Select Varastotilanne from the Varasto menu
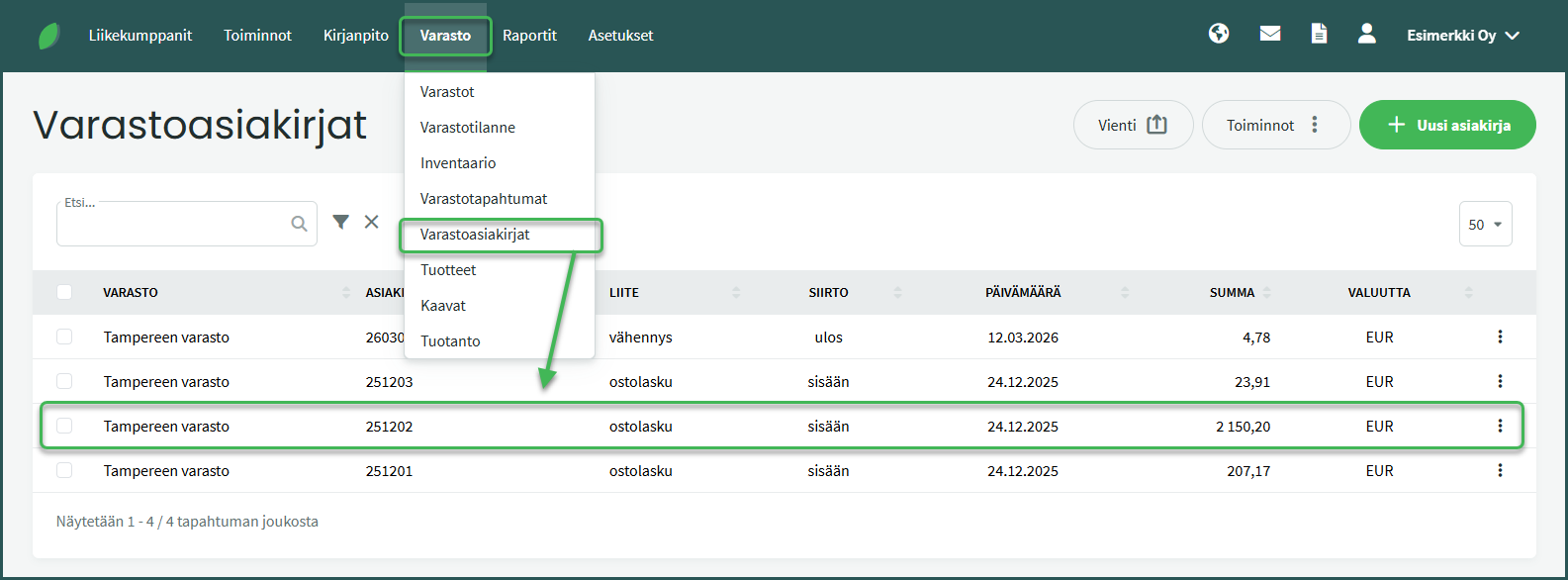1568x580 pixels. [467, 128]
